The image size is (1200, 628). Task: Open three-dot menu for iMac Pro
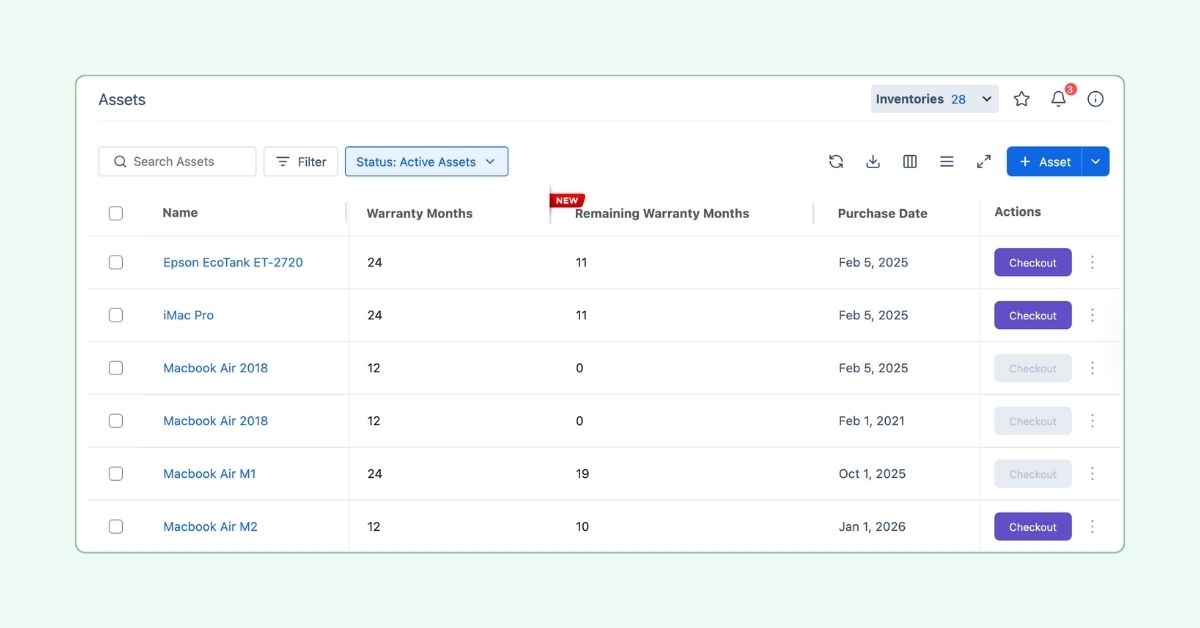click(1092, 315)
